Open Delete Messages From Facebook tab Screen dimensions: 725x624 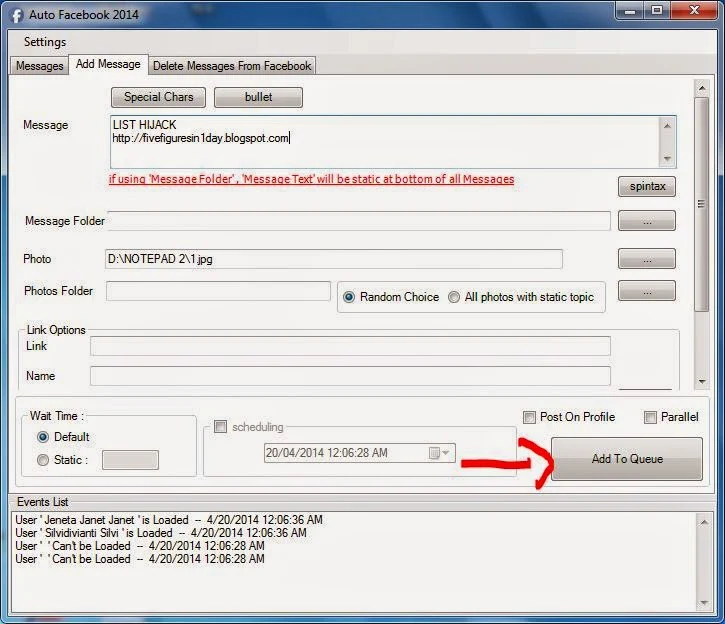click(232, 66)
